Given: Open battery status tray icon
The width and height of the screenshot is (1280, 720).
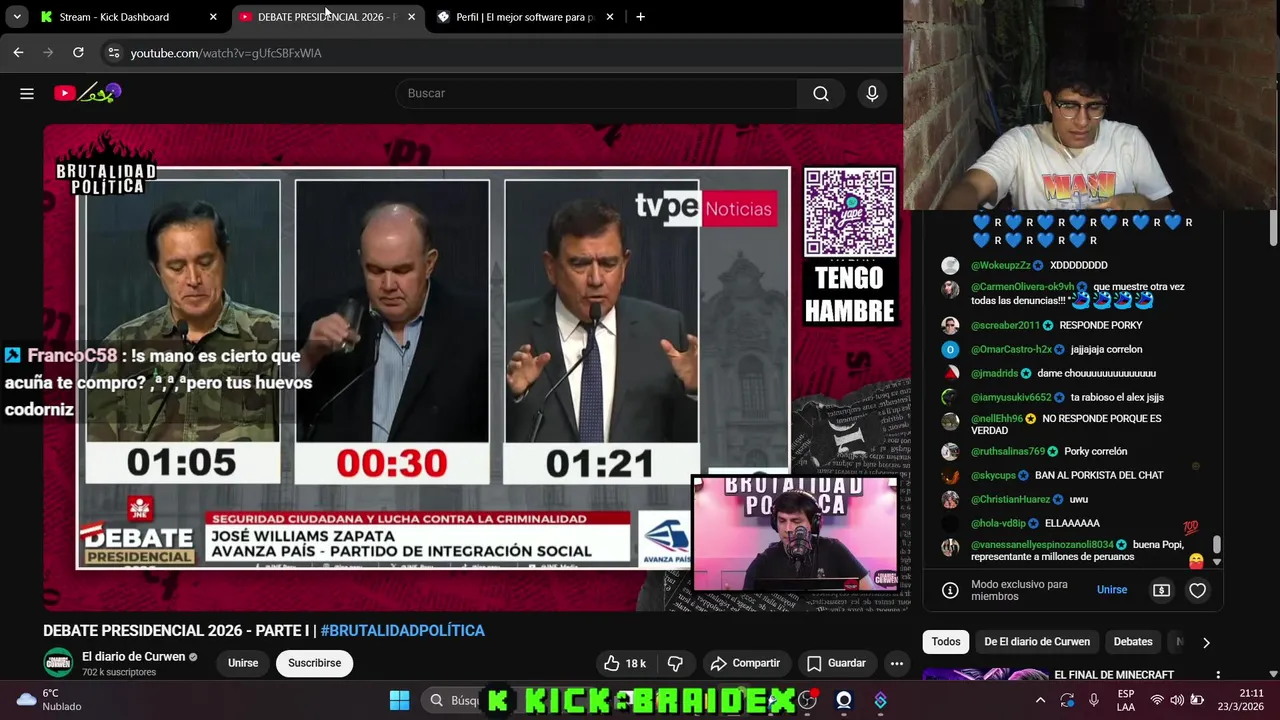Looking at the screenshot, I should 1197,700.
